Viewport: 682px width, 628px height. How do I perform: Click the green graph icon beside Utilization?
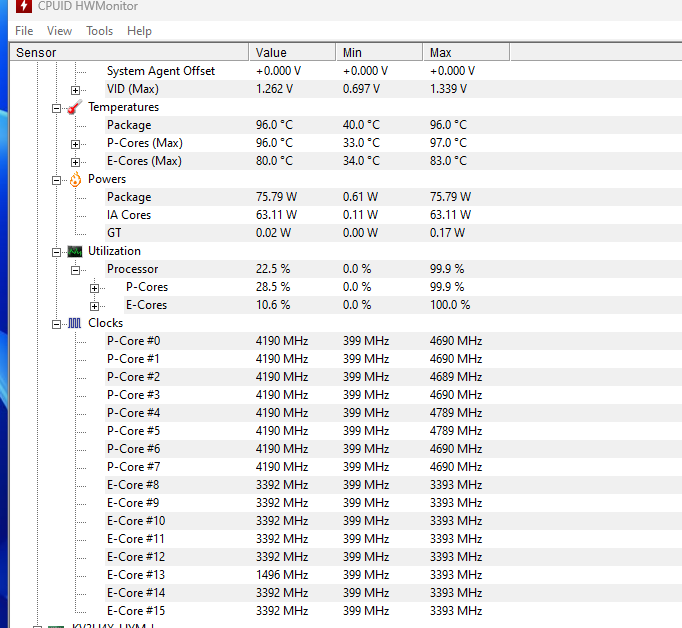pyautogui.click(x=75, y=252)
